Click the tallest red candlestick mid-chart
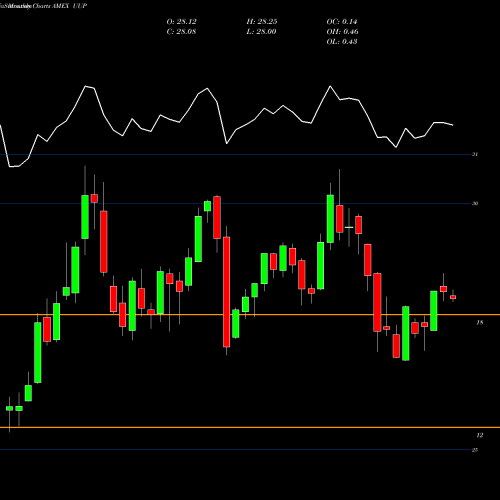 tap(227, 292)
